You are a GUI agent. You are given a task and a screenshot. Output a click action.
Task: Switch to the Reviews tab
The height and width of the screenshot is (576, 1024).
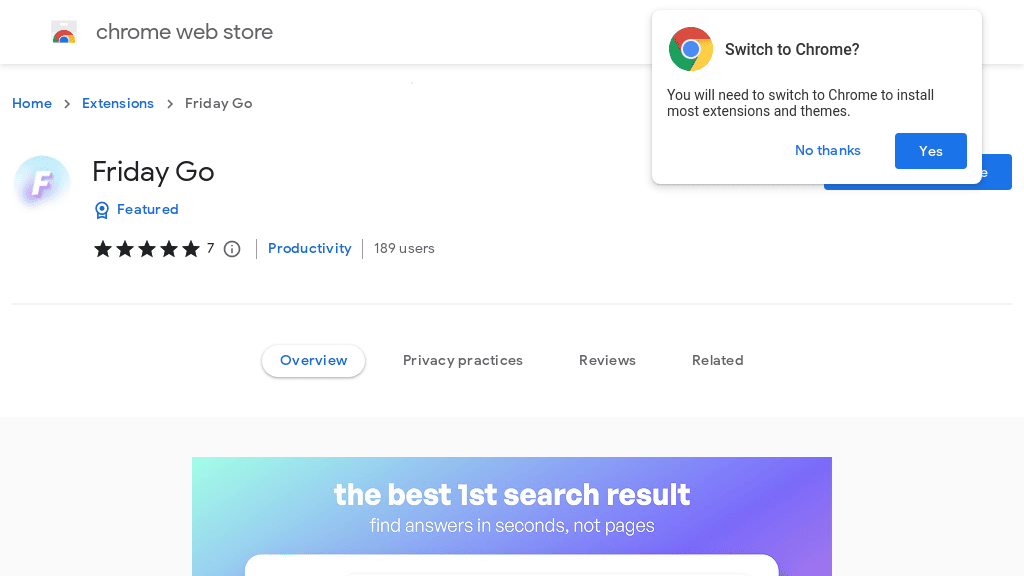click(x=607, y=360)
